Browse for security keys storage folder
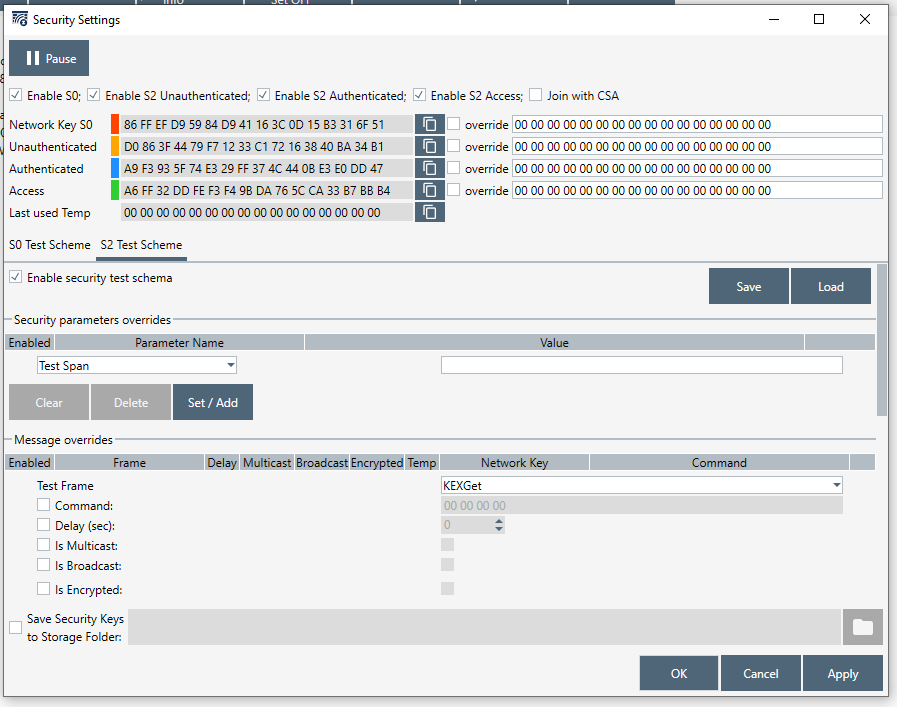This screenshot has width=897, height=707. (862, 627)
